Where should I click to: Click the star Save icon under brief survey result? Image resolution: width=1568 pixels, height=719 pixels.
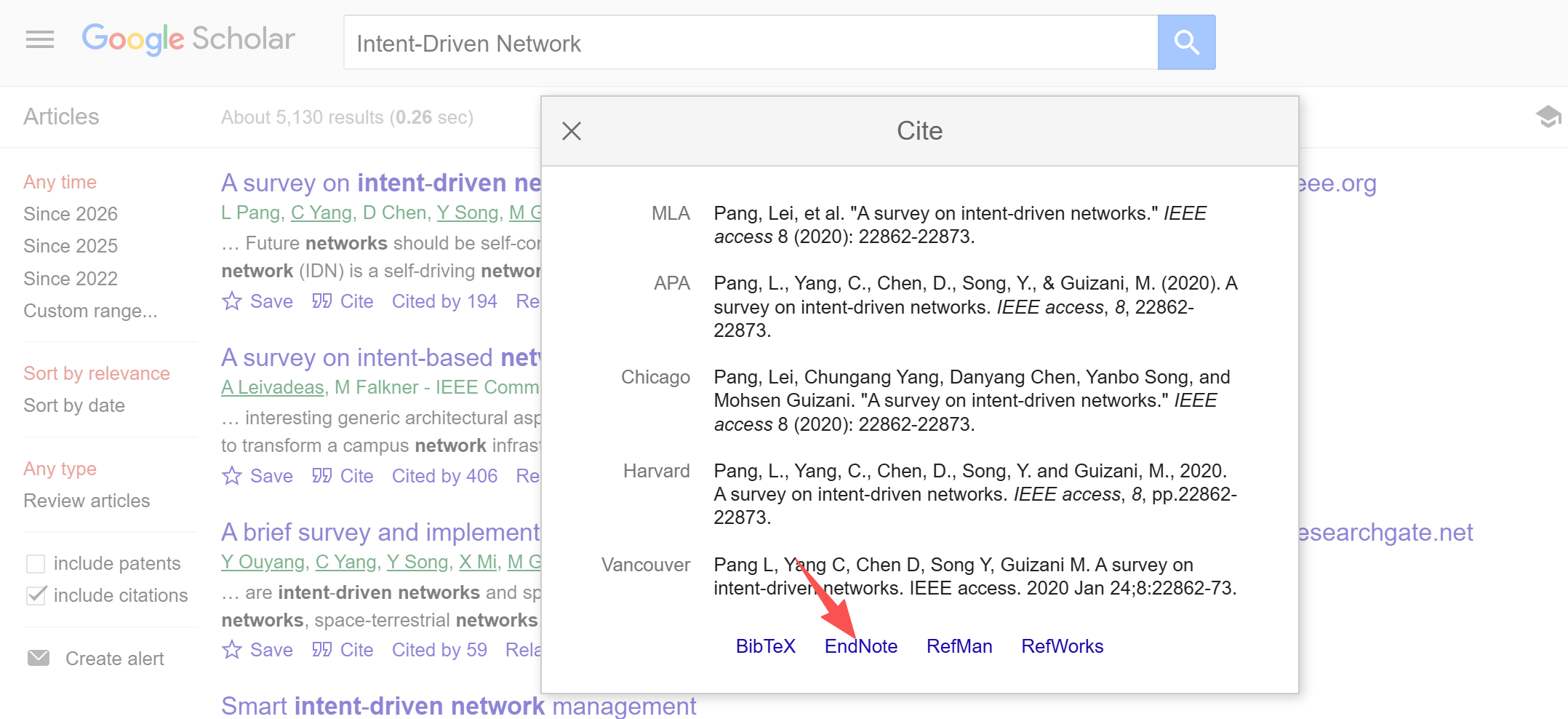232,650
